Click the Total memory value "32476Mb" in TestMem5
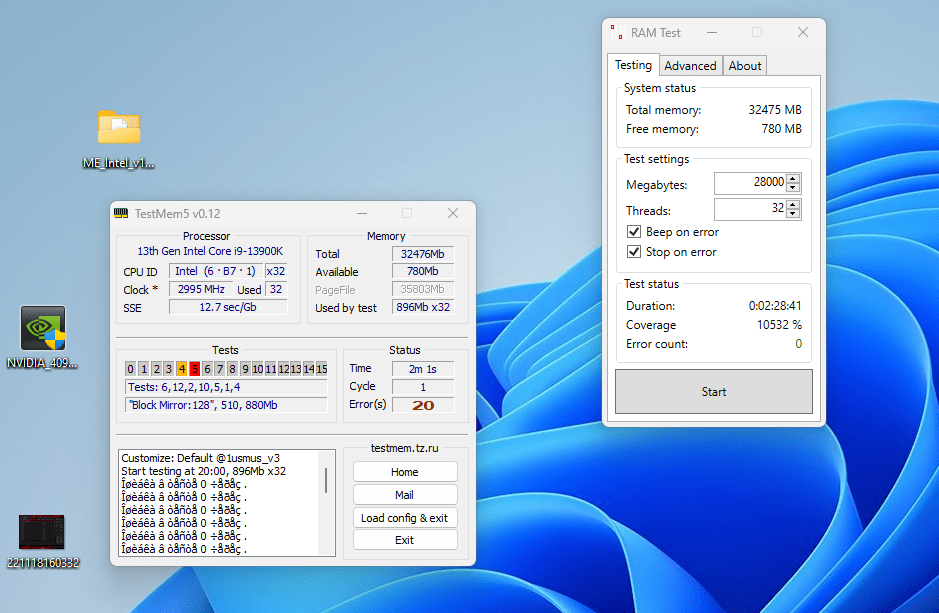 (423, 254)
